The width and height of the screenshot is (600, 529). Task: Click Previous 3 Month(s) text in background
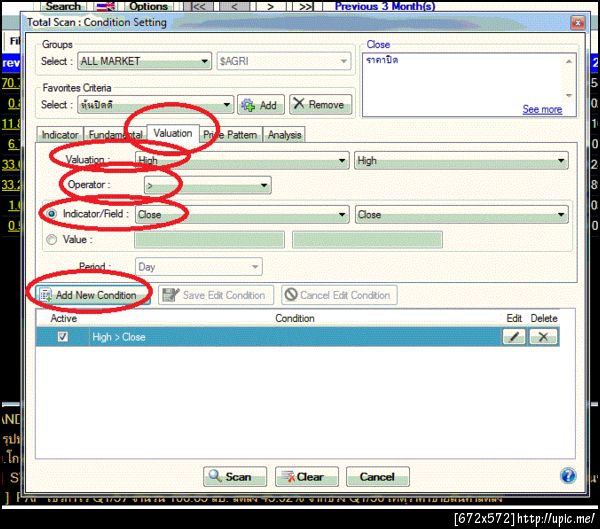pyautogui.click(x=385, y=6)
